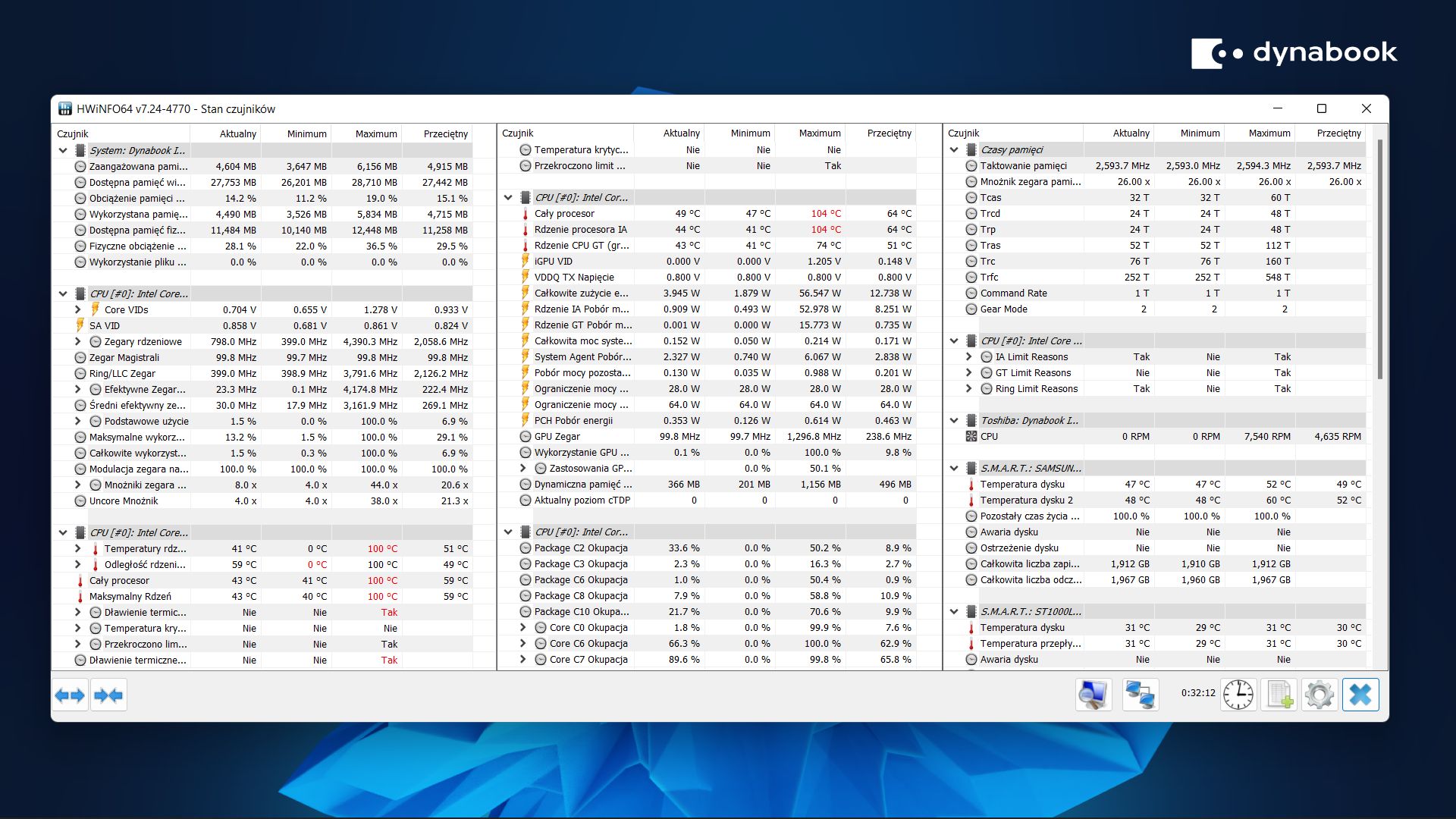
Task: Select the Taktowanie pamięci row
Action: point(1023,165)
